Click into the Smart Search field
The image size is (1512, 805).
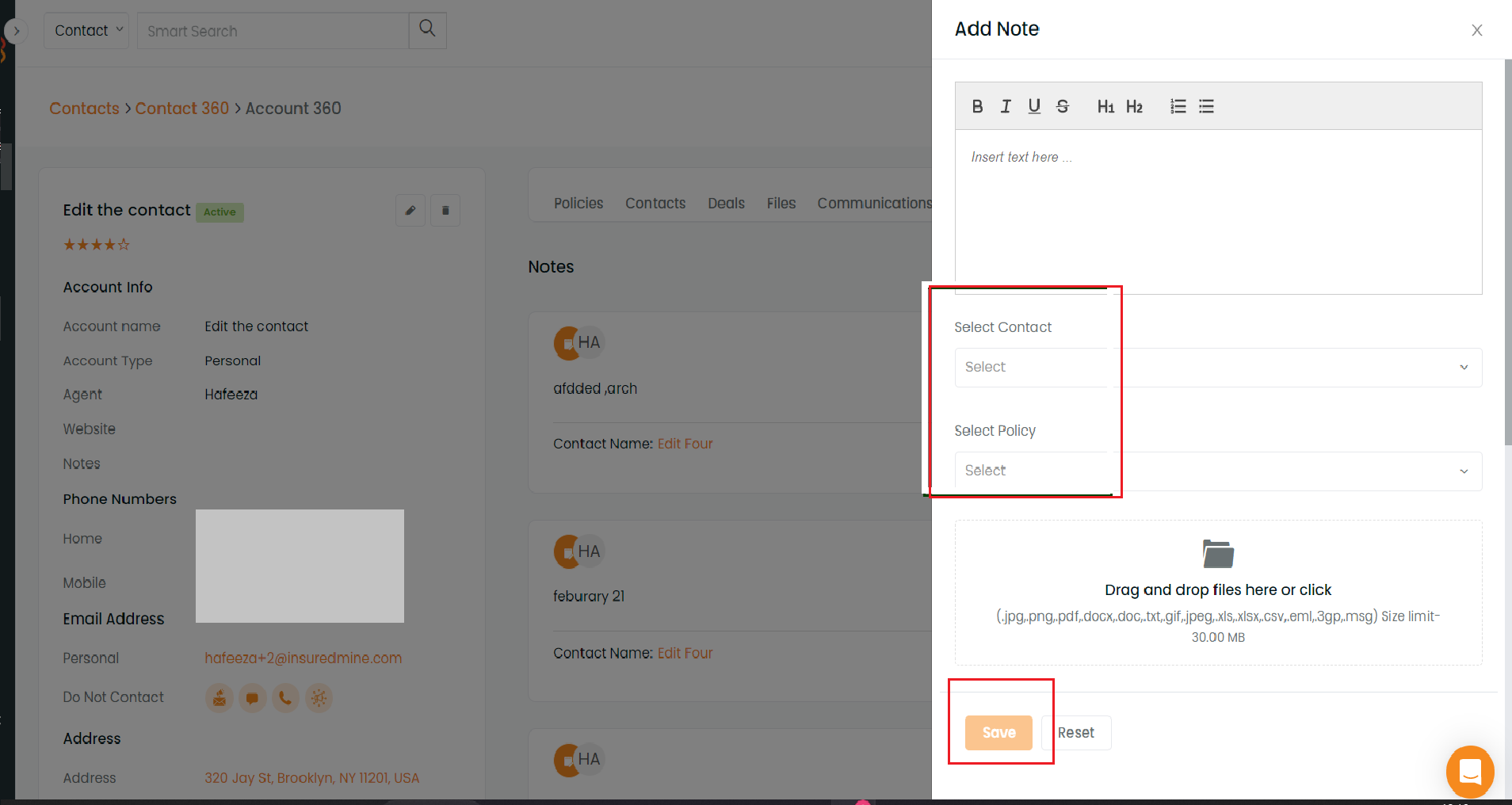pos(273,30)
